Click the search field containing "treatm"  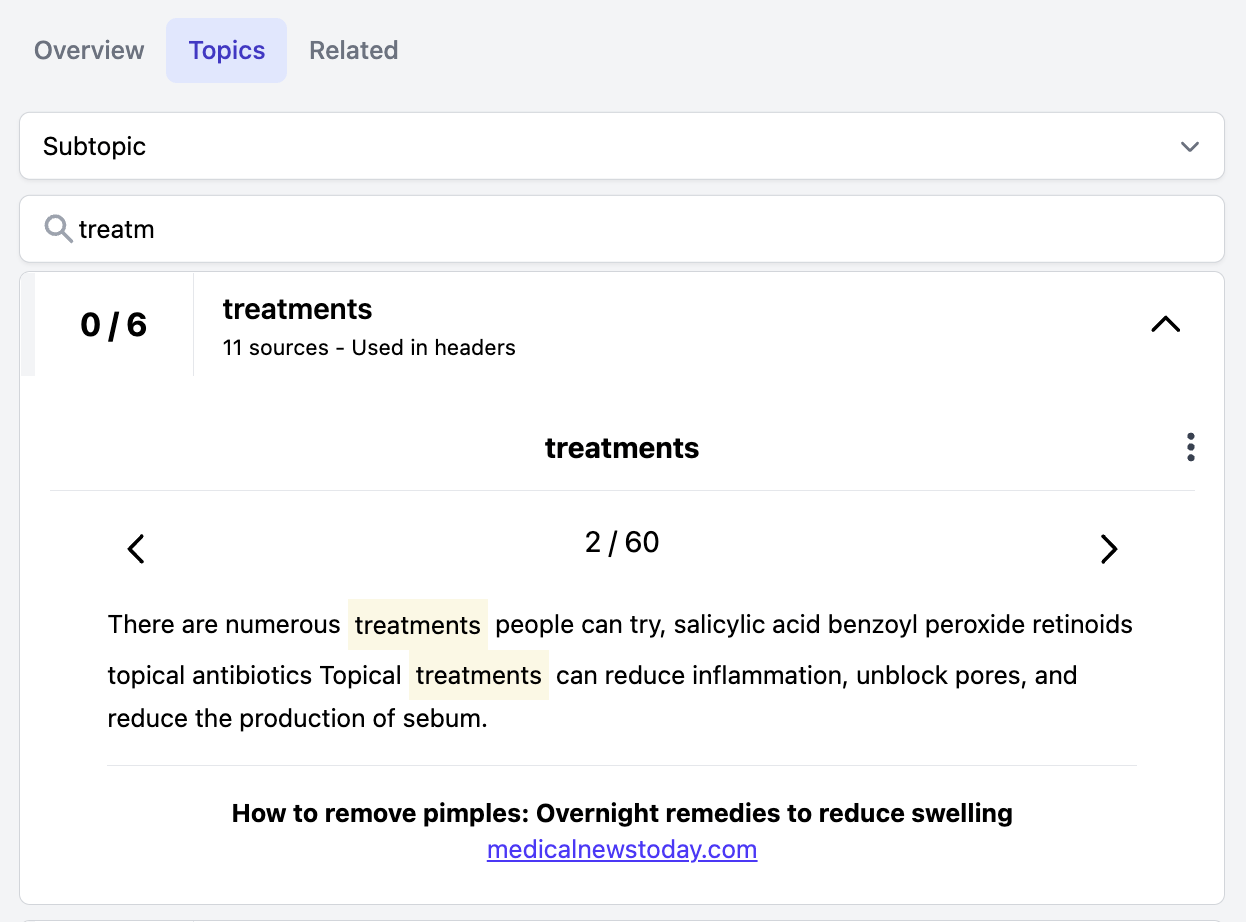[x=640, y=229]
